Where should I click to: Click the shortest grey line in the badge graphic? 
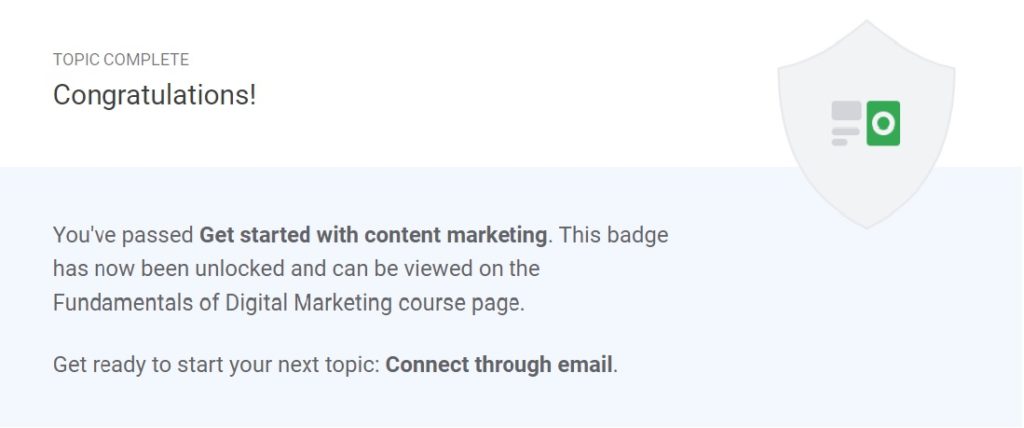tap(839, 142)
